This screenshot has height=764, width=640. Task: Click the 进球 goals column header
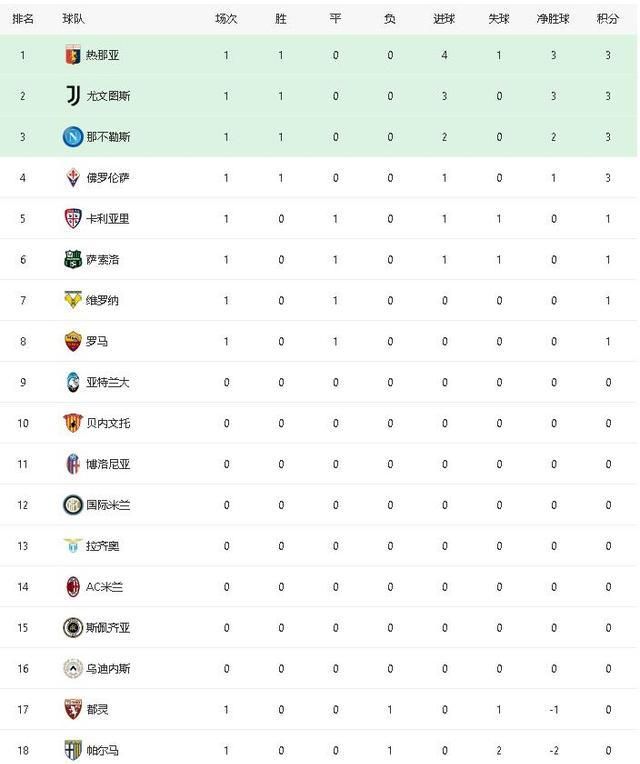click(444, 19)
